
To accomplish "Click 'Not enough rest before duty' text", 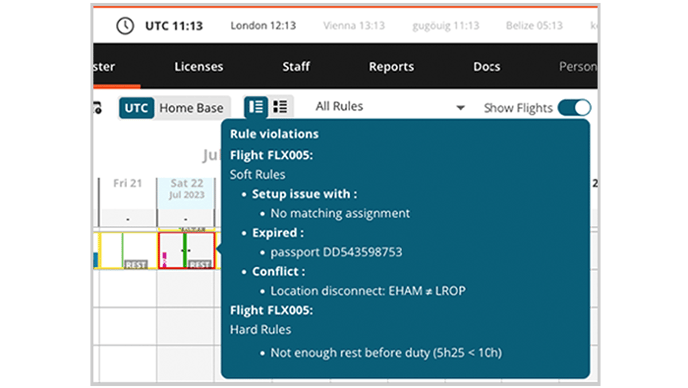I will click(x=350, y=353).
